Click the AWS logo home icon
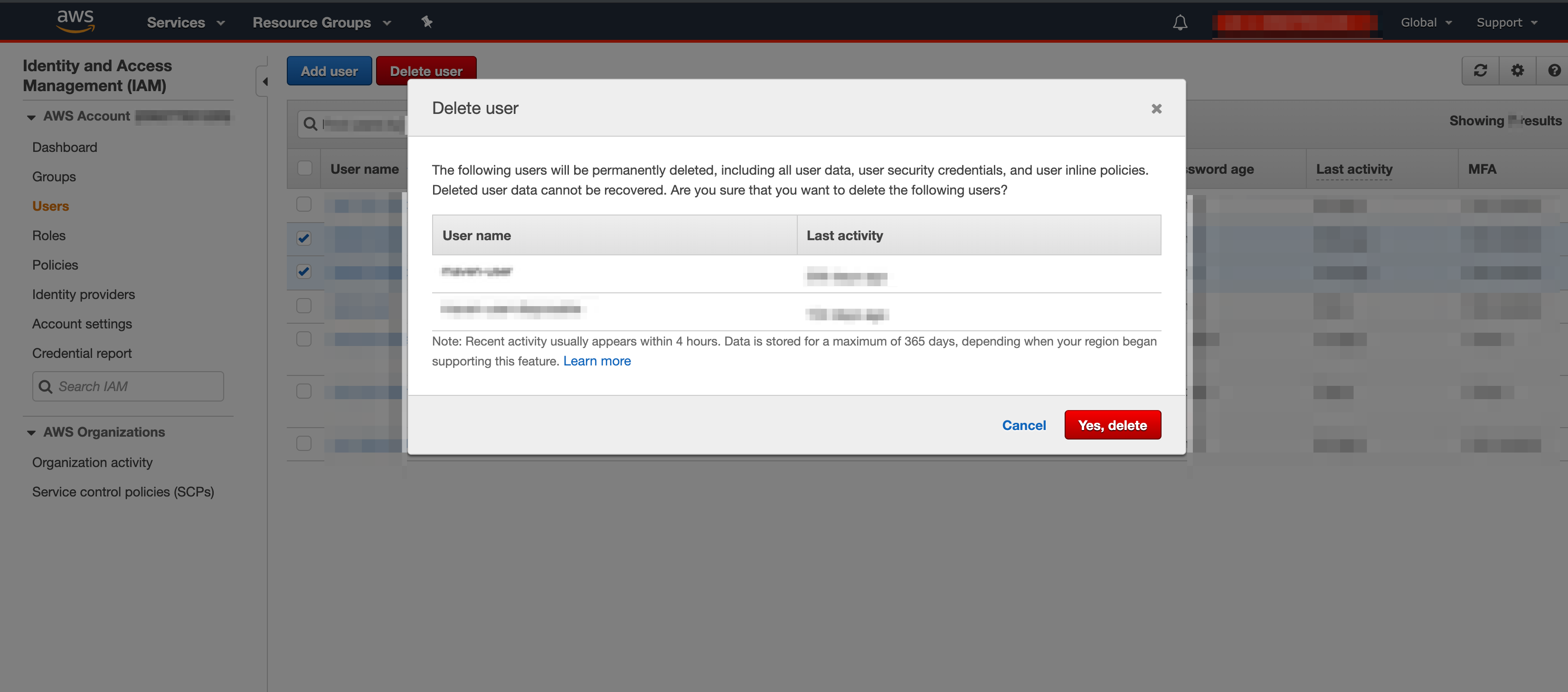 coord(76,21)
